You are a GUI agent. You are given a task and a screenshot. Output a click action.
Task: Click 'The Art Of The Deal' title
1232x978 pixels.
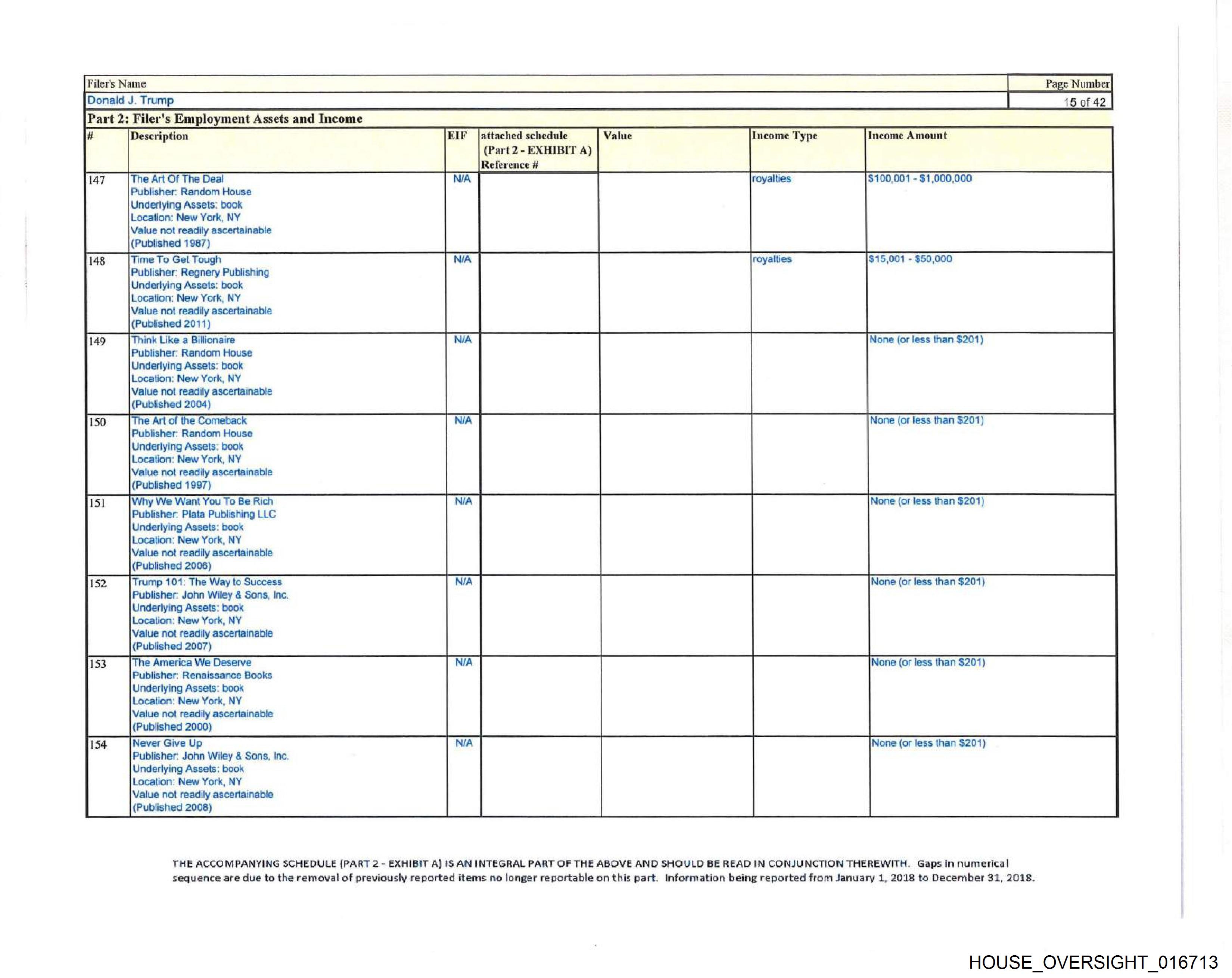click(177, 179)
